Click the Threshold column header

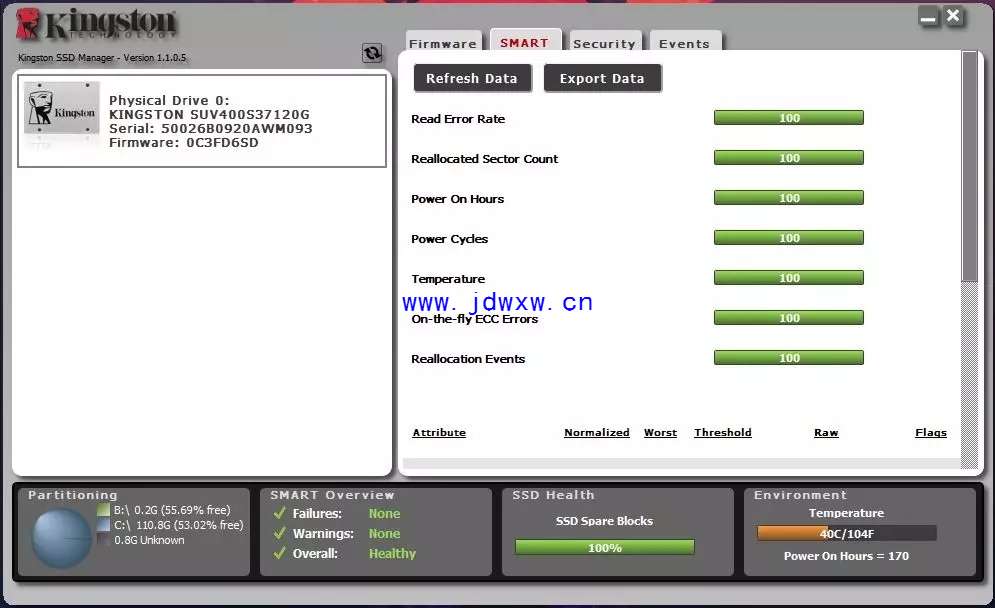723,432
